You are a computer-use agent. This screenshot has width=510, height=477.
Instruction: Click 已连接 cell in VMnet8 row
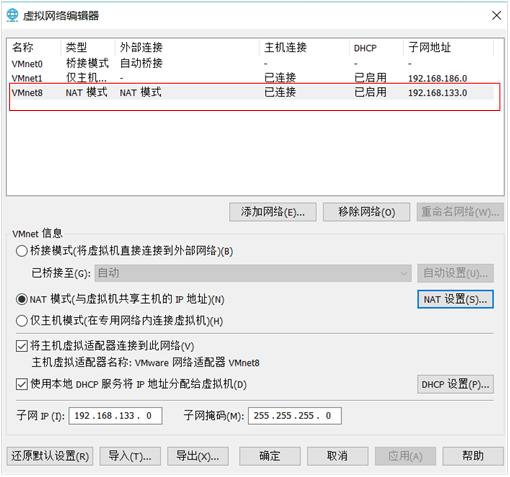coord(280,92)
